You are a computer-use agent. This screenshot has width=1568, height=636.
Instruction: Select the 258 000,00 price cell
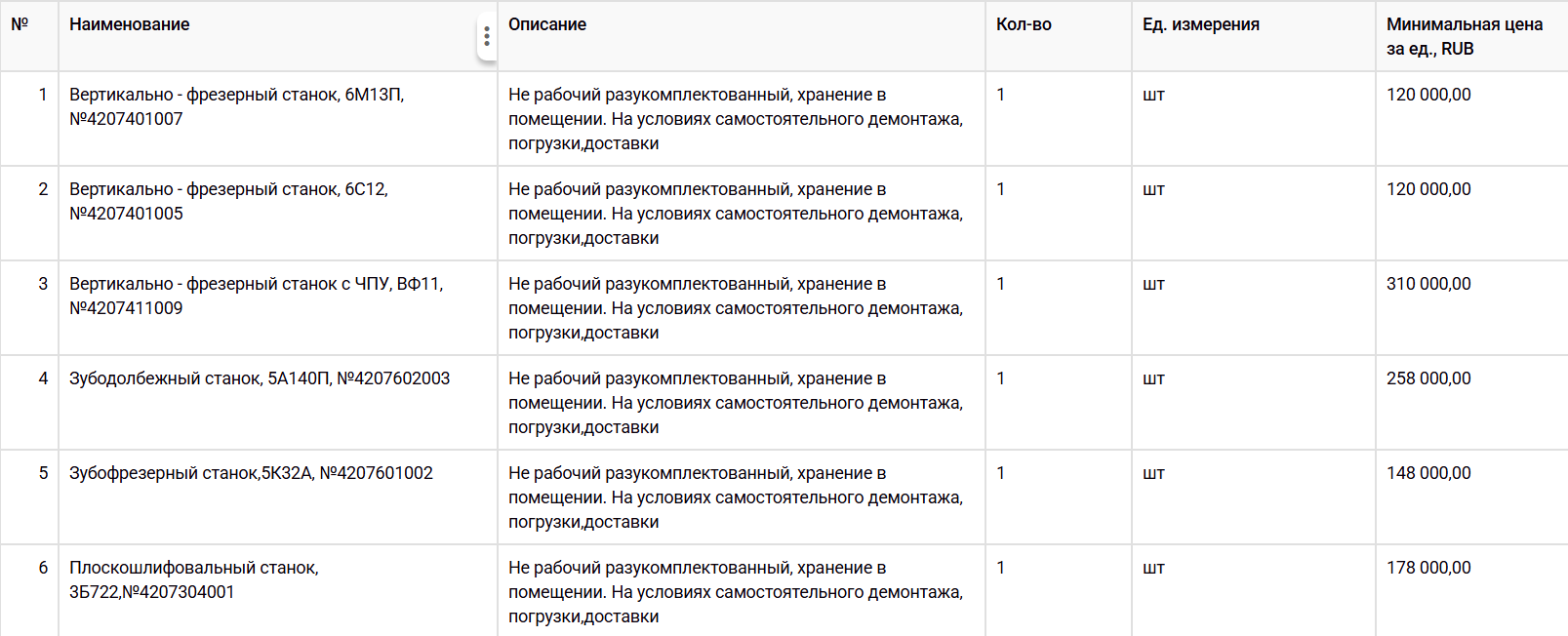[1428, 378]
